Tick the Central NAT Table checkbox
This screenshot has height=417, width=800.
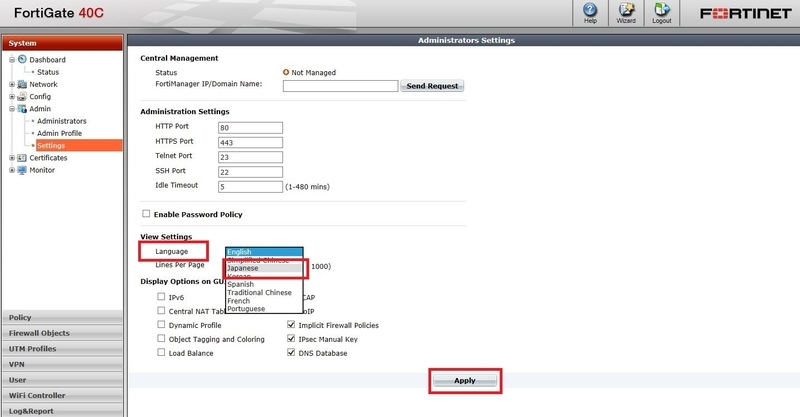pyautogui.click(x=161, y=310)
